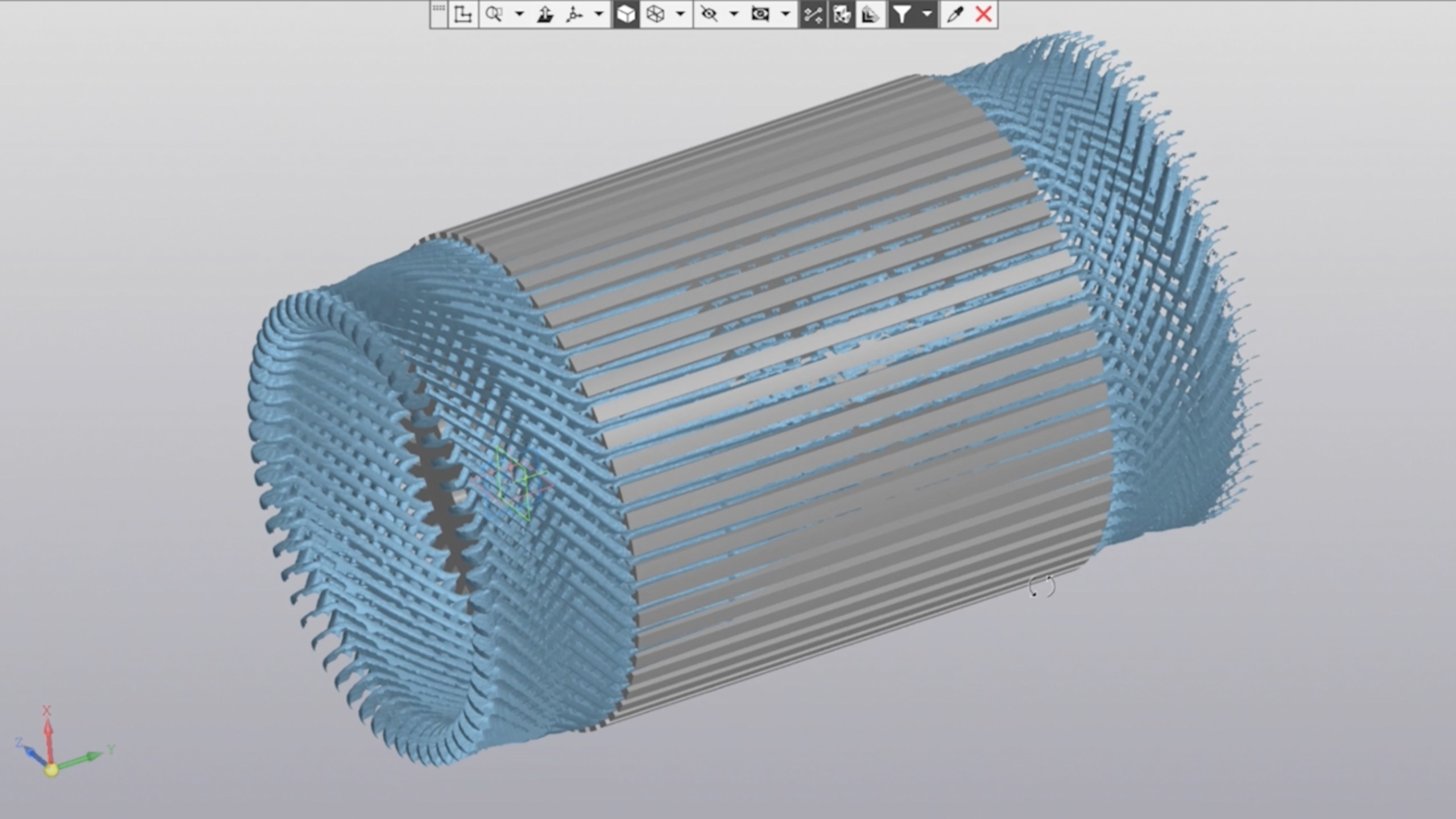Switch to wireframe cube display

[x=656, y=14]
